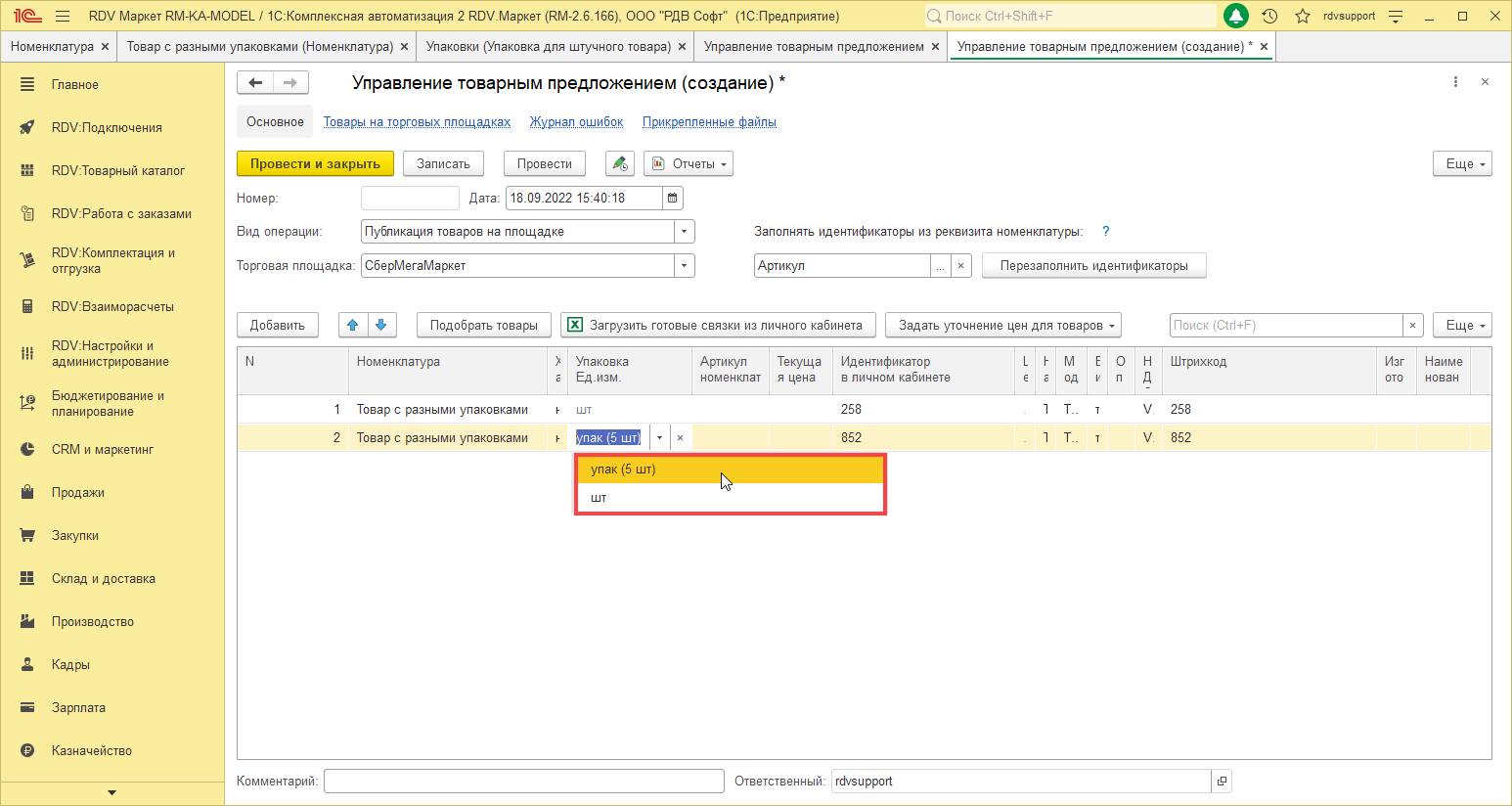The image size is (1512, 806).
Task: Select 'шт' from the dropdown list
Action: click(599, 498)
